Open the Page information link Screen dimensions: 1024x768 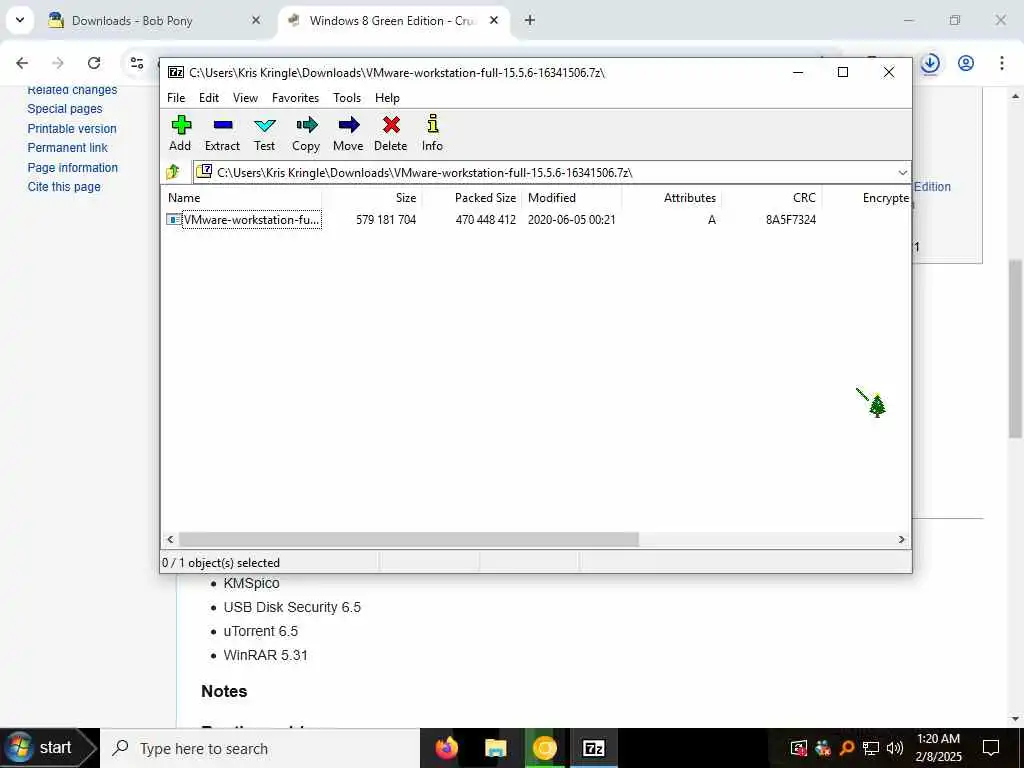[x=72, y=167]
